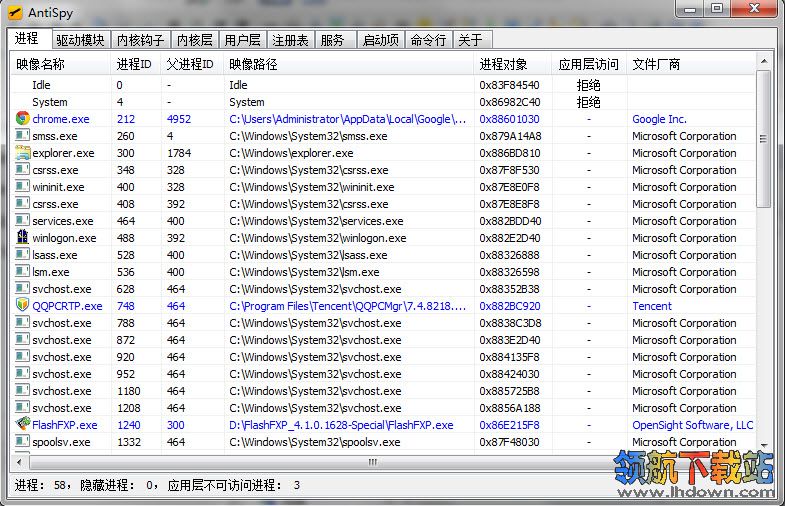This screenshot has width=785, height=506.
Task: Click icon of svchost.exe with PID 920
Action: (23, 356)
